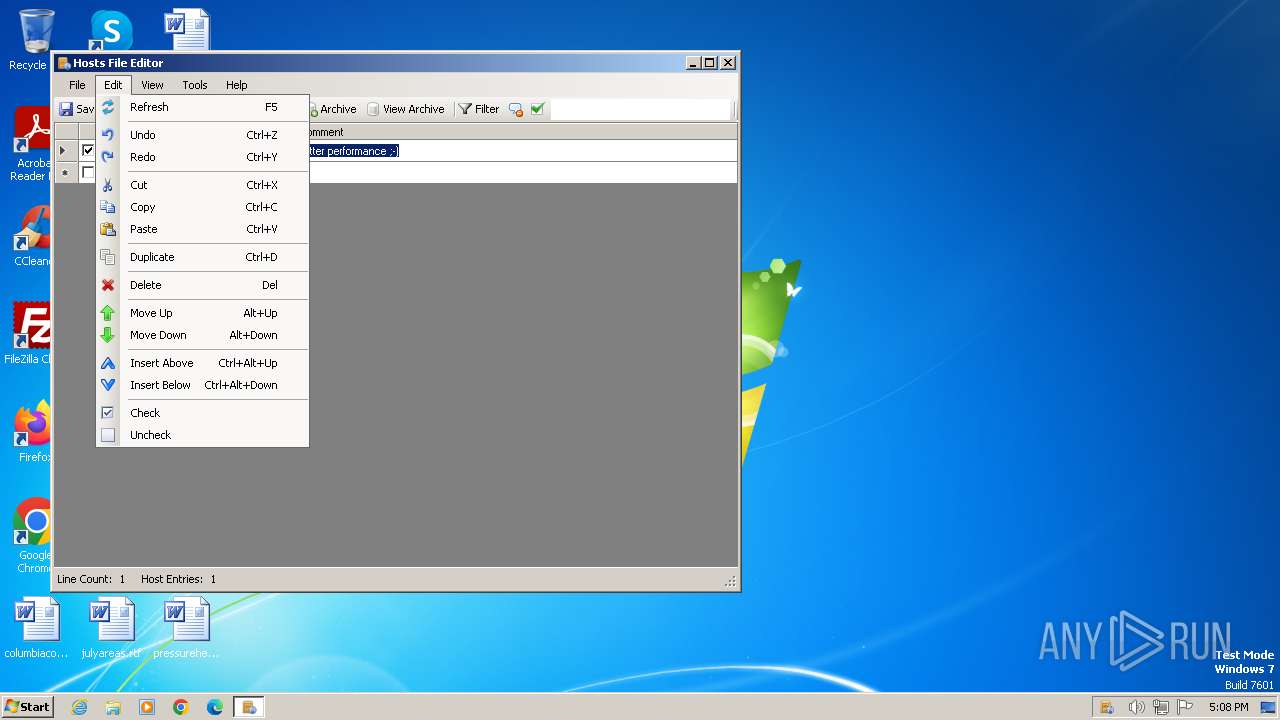Screen dimensions: 1280x720
Task: Click the green Move Down arrow icon
Action: pos(108,335)
